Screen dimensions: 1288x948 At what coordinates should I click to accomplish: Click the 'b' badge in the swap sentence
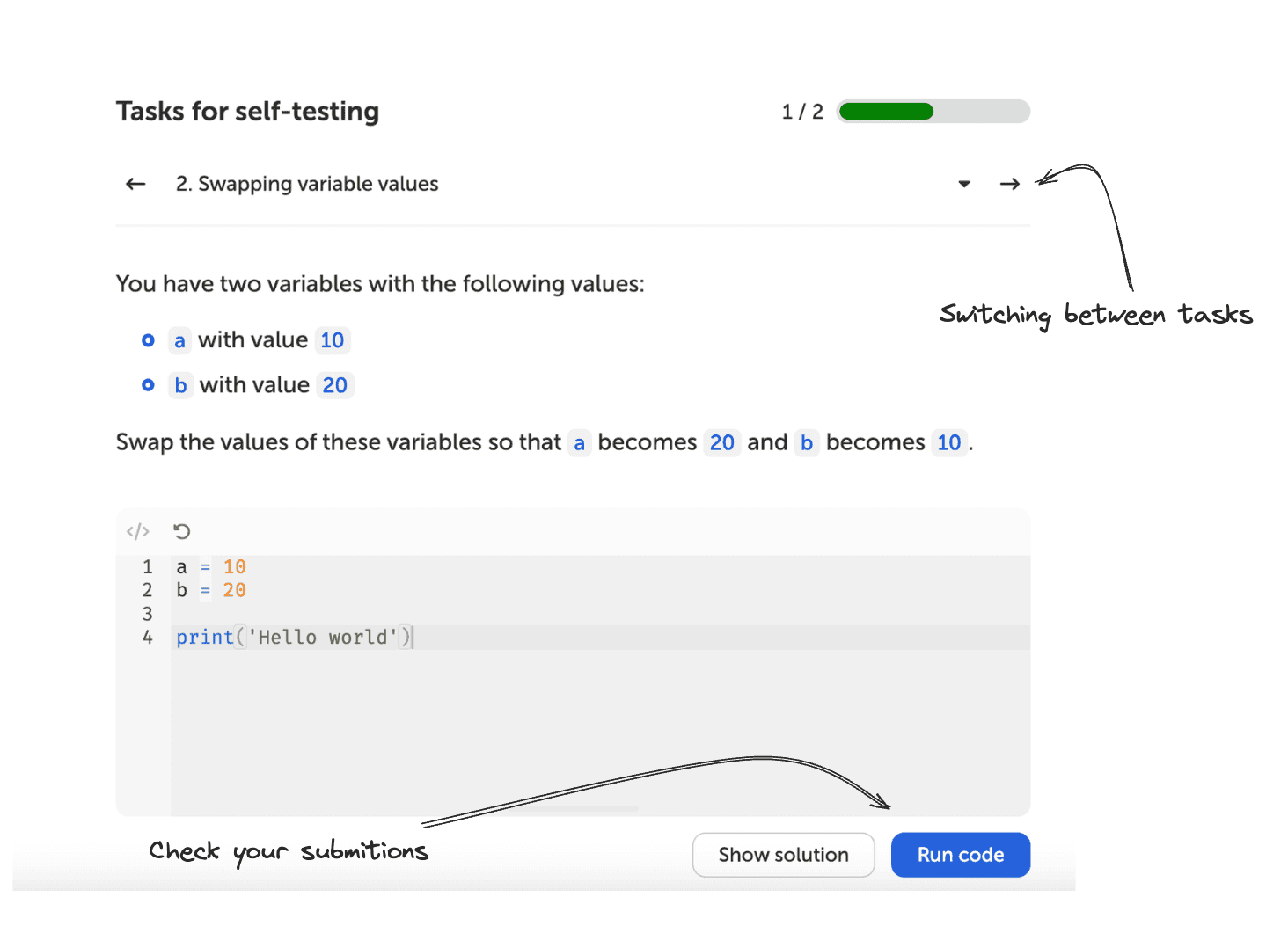tap(808, 442)
